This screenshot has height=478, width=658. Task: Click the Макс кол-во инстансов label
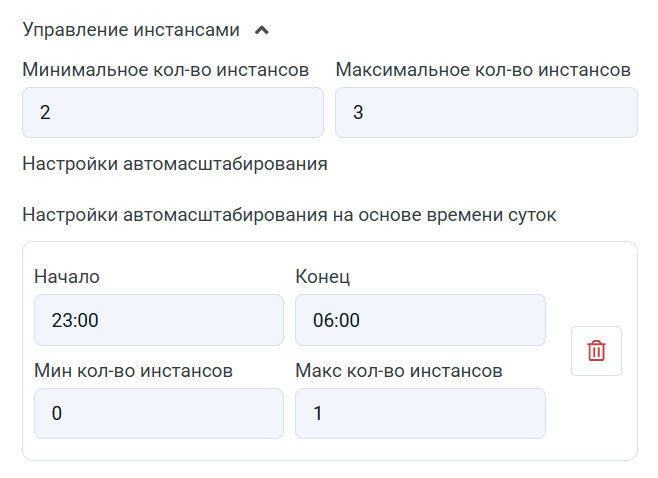click(398, 371)
